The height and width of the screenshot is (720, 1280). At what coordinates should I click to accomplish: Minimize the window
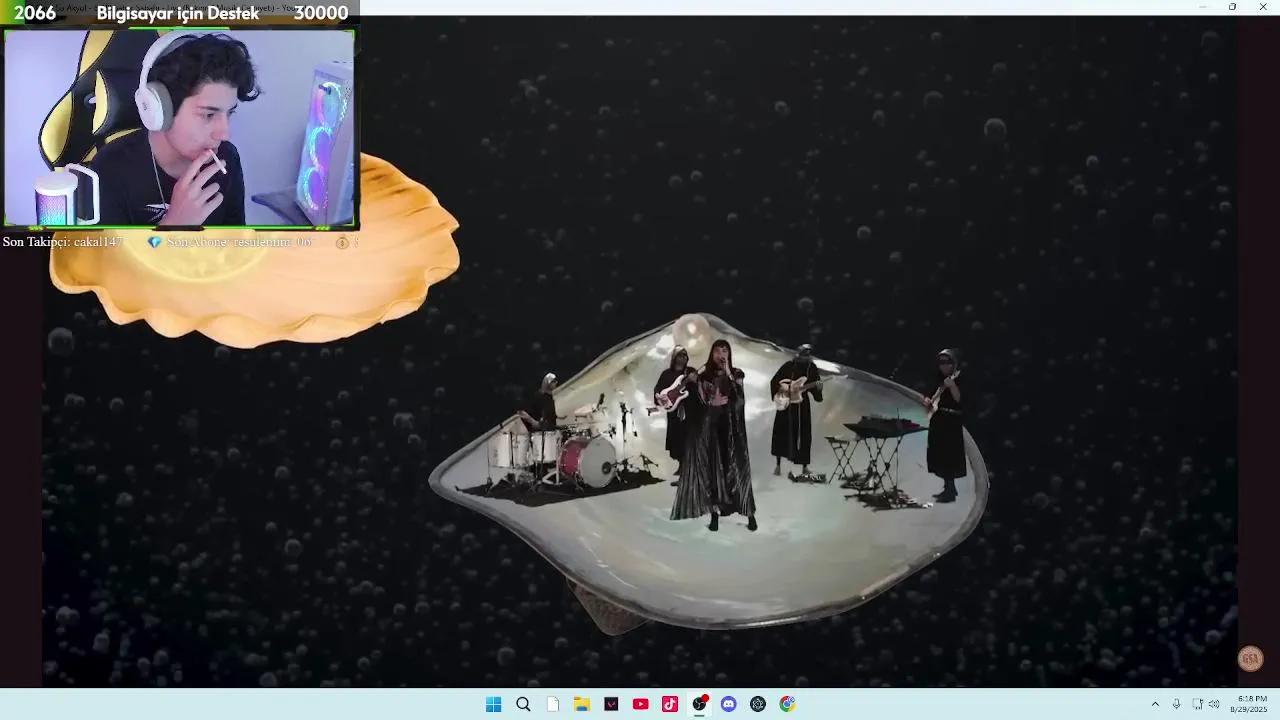[1202, 7]
